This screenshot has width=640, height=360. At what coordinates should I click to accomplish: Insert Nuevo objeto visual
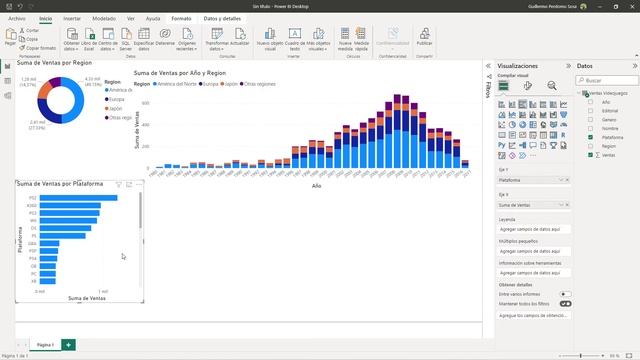(270, 40)
